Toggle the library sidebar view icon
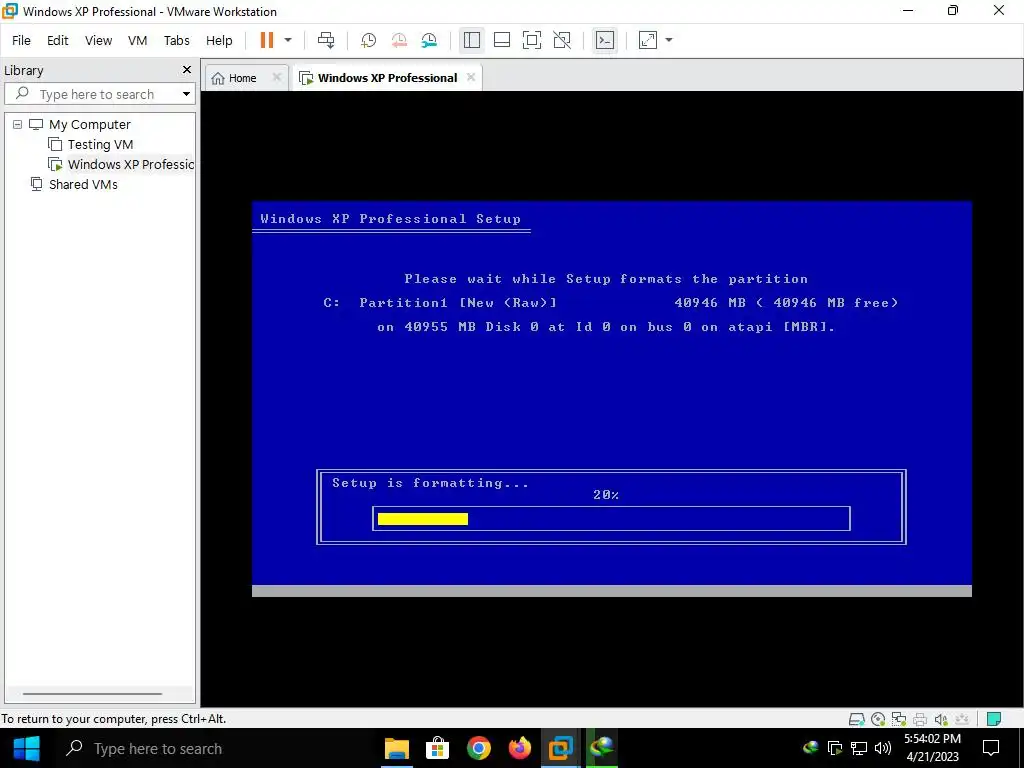This screenshot has height=768, width=1024. tap(472, 40)
